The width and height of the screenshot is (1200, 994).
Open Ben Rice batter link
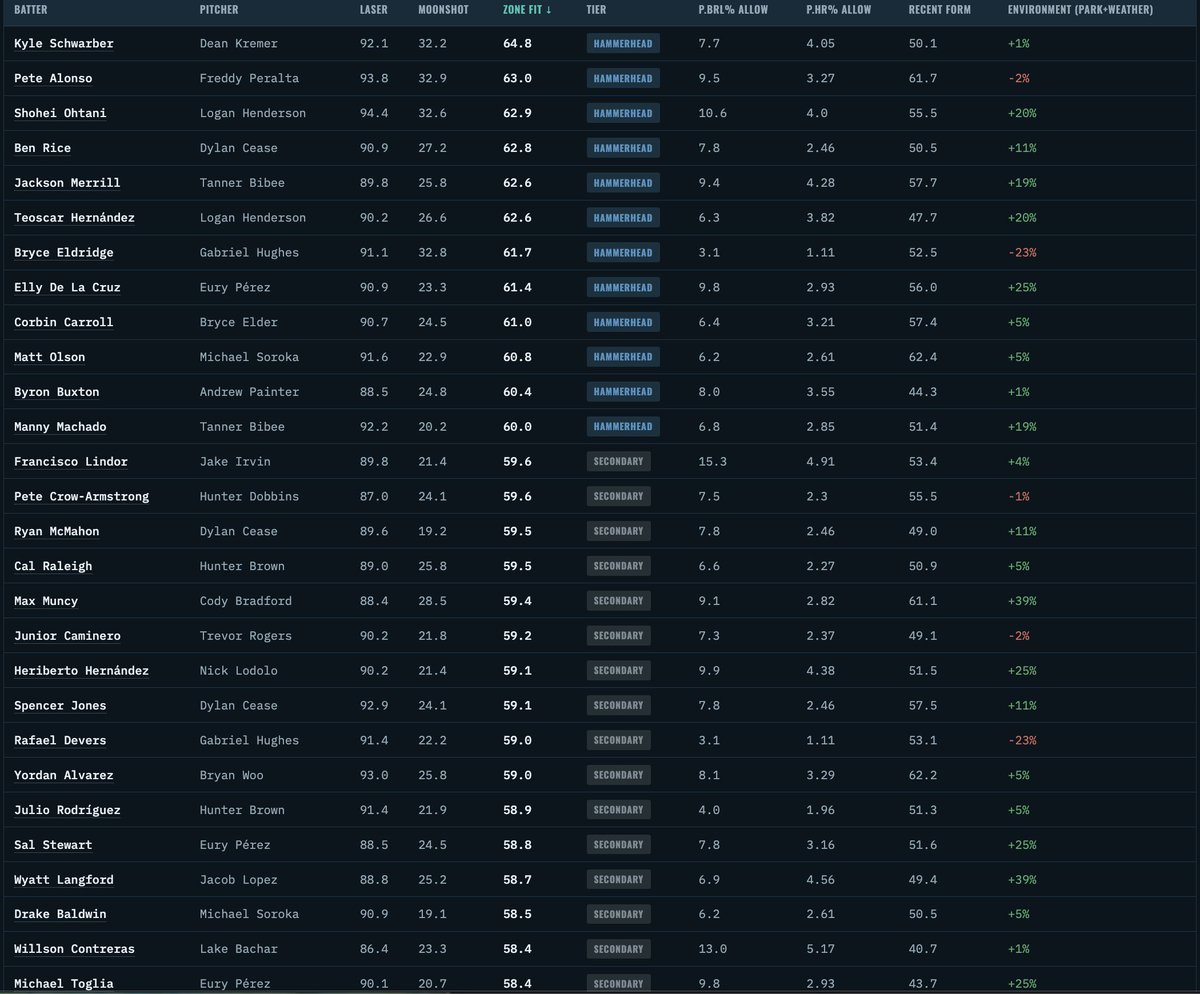pos(42,148)
